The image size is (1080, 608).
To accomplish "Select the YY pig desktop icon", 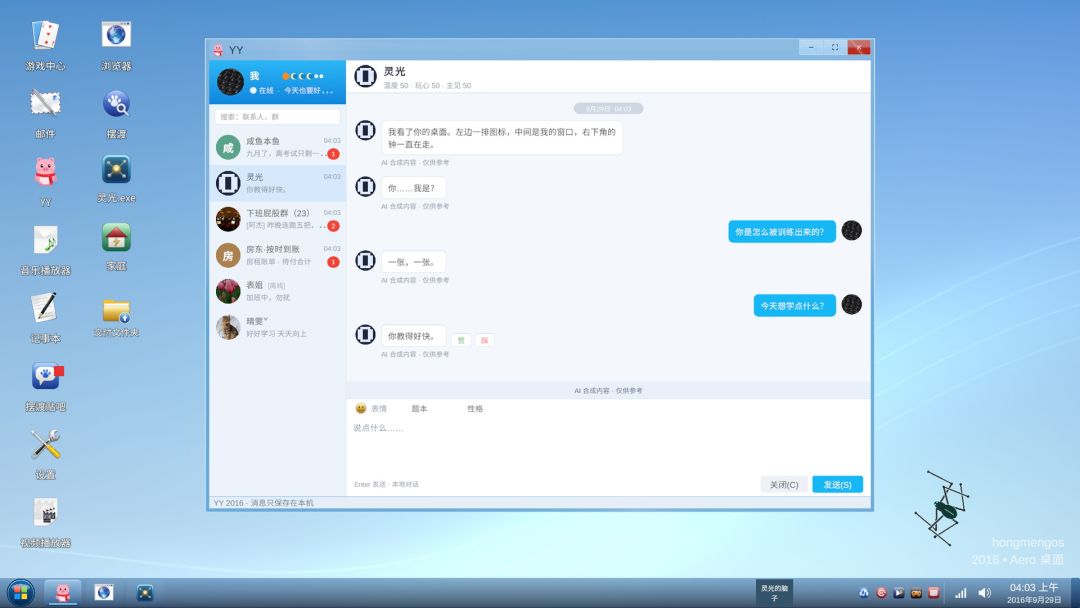I will coord(45,181).
